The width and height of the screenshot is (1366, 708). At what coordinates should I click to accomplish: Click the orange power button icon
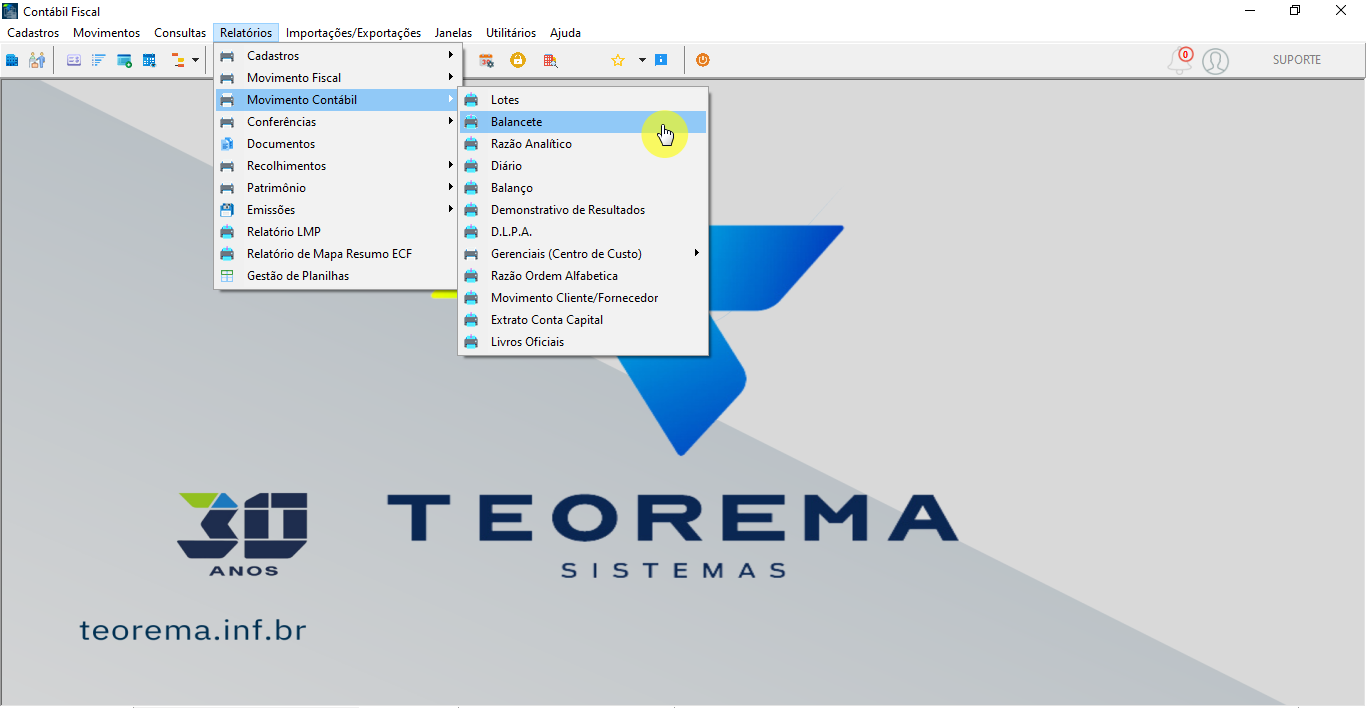point(703,60)
